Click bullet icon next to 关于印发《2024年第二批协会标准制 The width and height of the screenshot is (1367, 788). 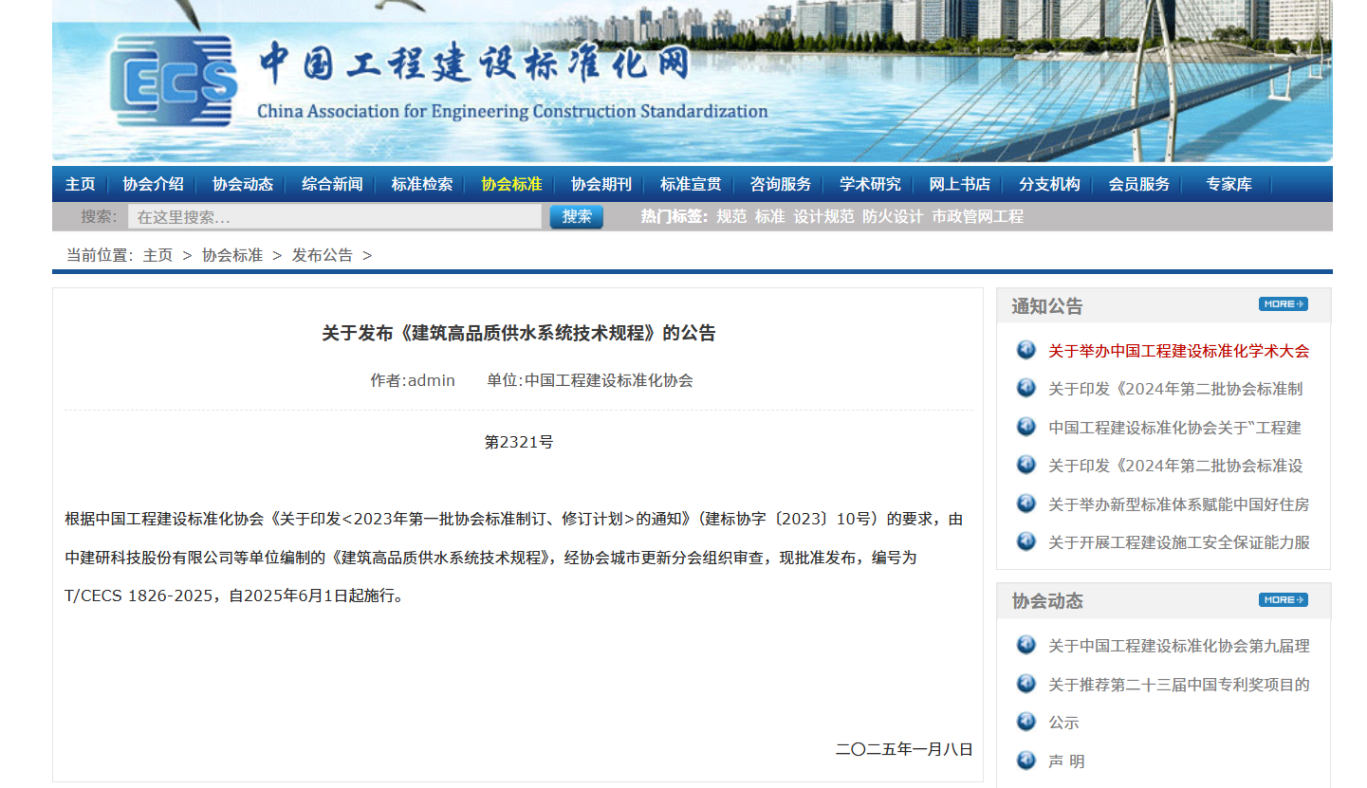pyautogui.click(x=1026, y=388)
